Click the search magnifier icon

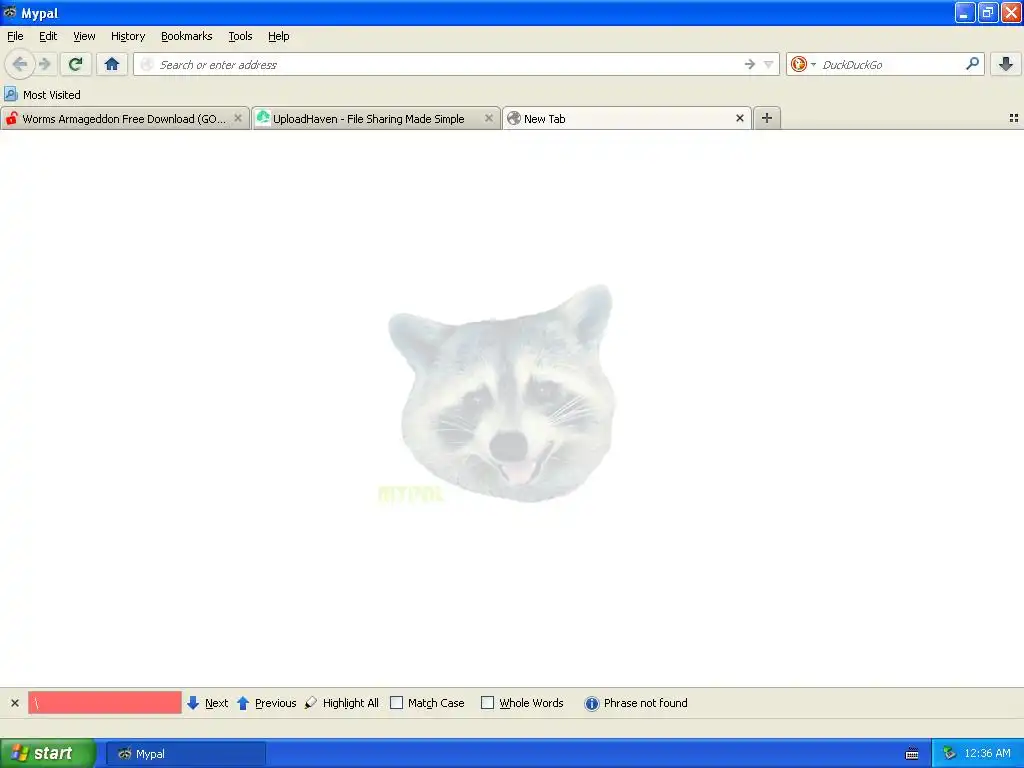(x=972, y=64)
